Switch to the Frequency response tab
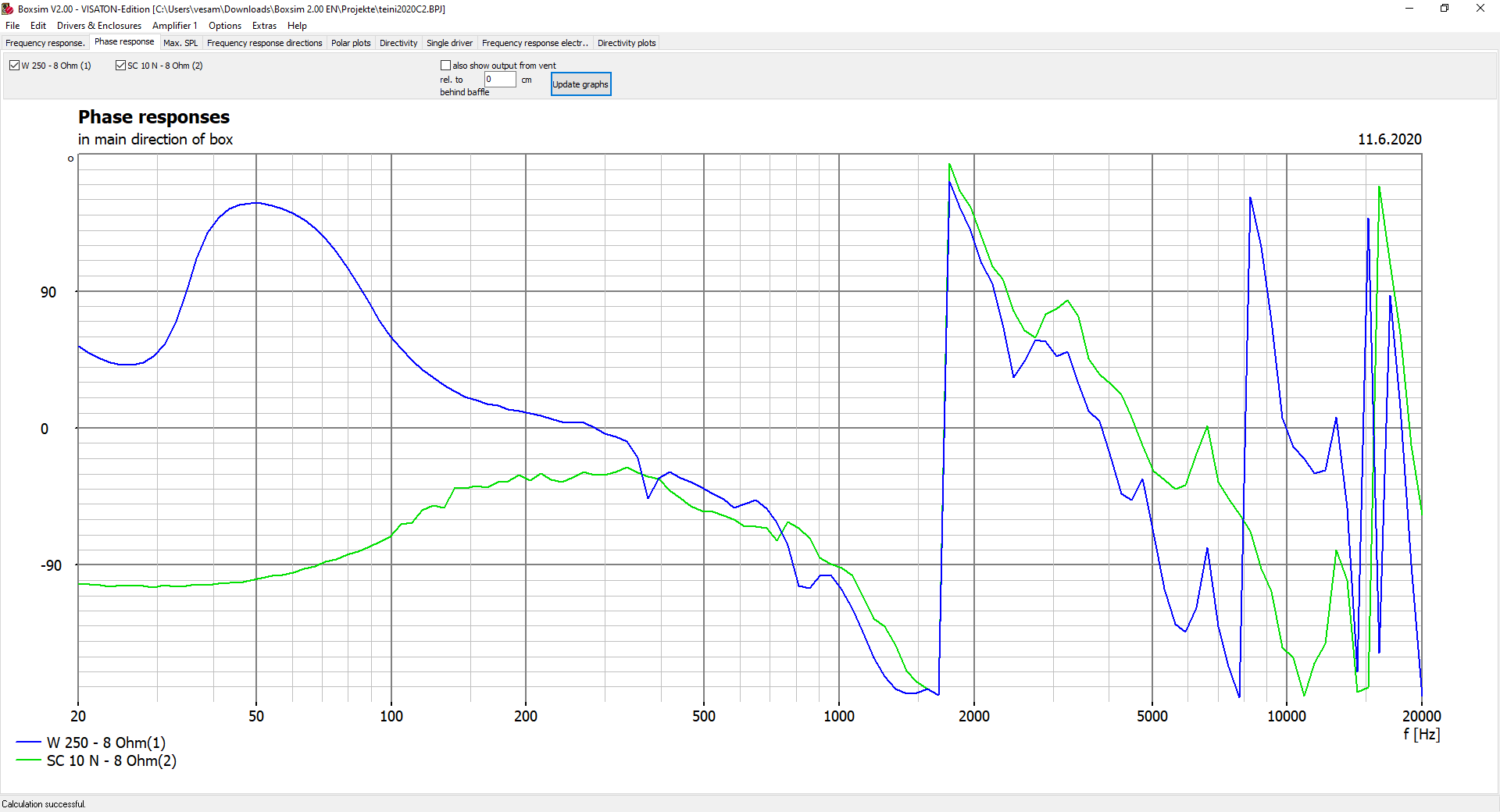Screen dimensions: 1500x812 point(45,43)
